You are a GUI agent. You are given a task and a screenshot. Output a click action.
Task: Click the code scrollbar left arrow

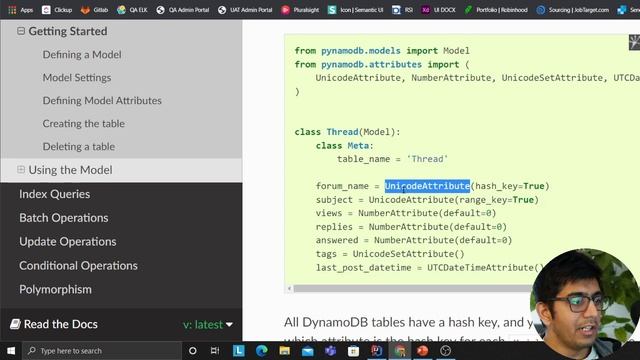(x=289, y=289)
